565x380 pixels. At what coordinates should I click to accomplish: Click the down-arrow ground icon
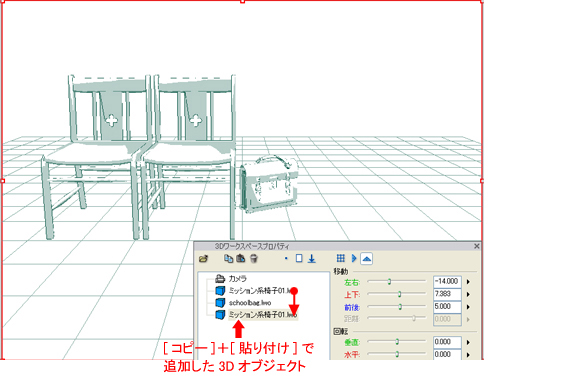pos(312,259)
